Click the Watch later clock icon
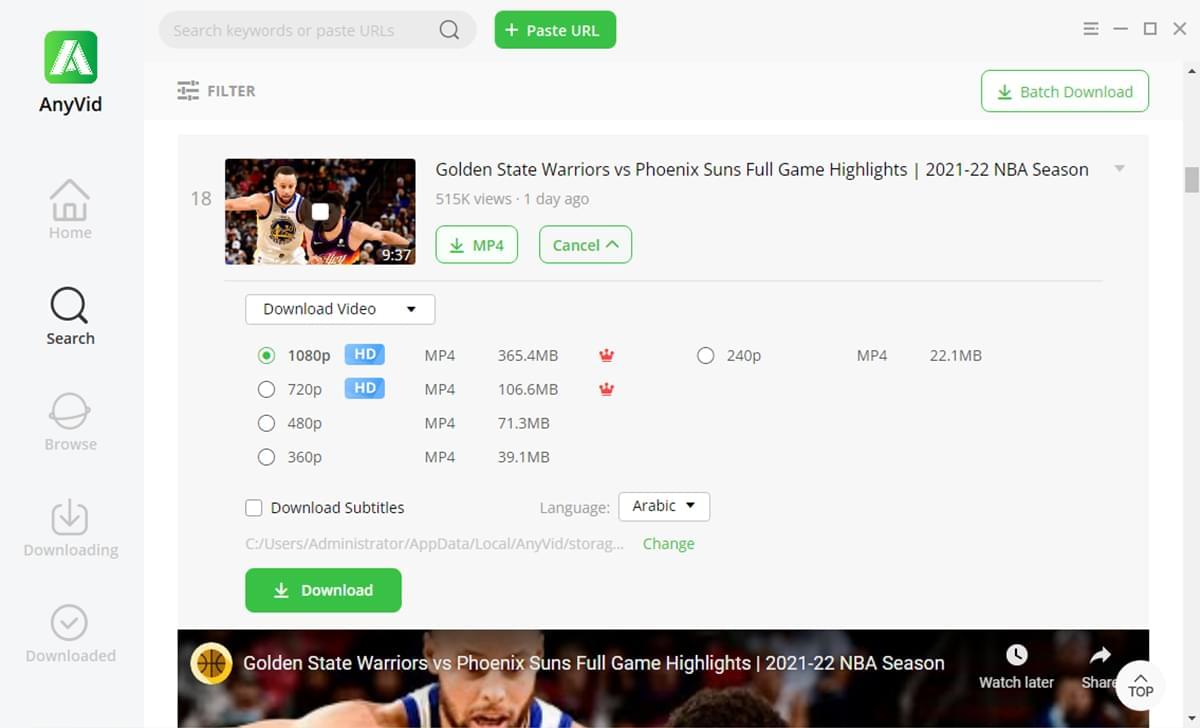 click(1017, 655)
